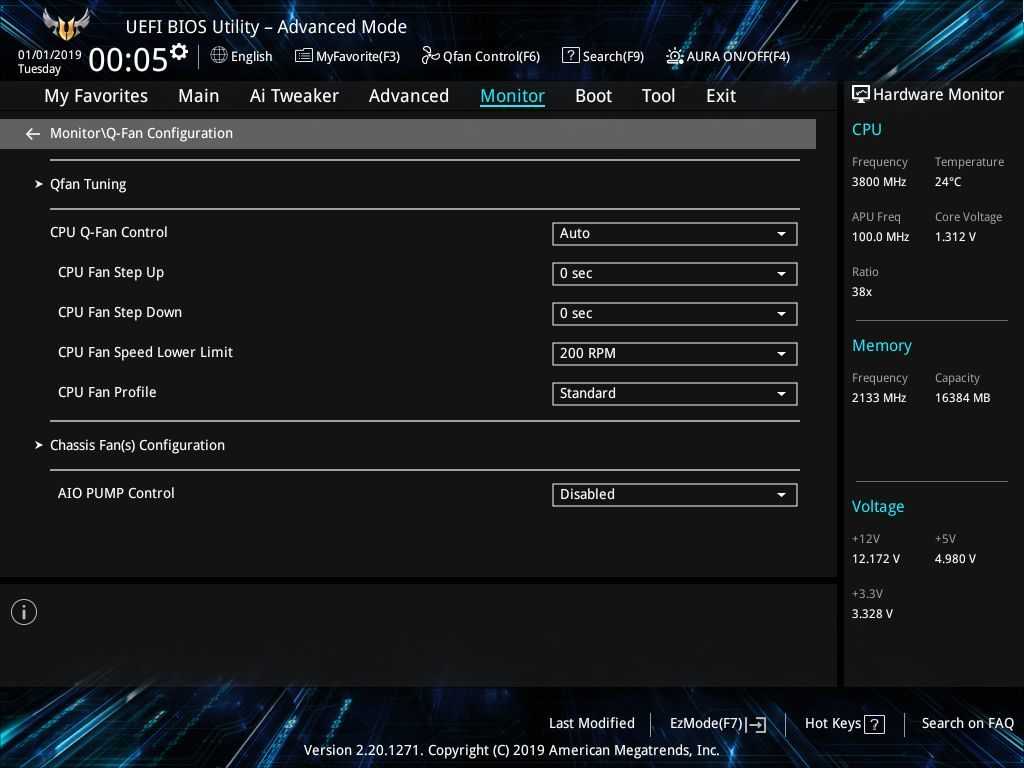The image size is (1024, 768).
Task: Open the CPU Fan Step Up dropdown
Action: tap(674, 274)
